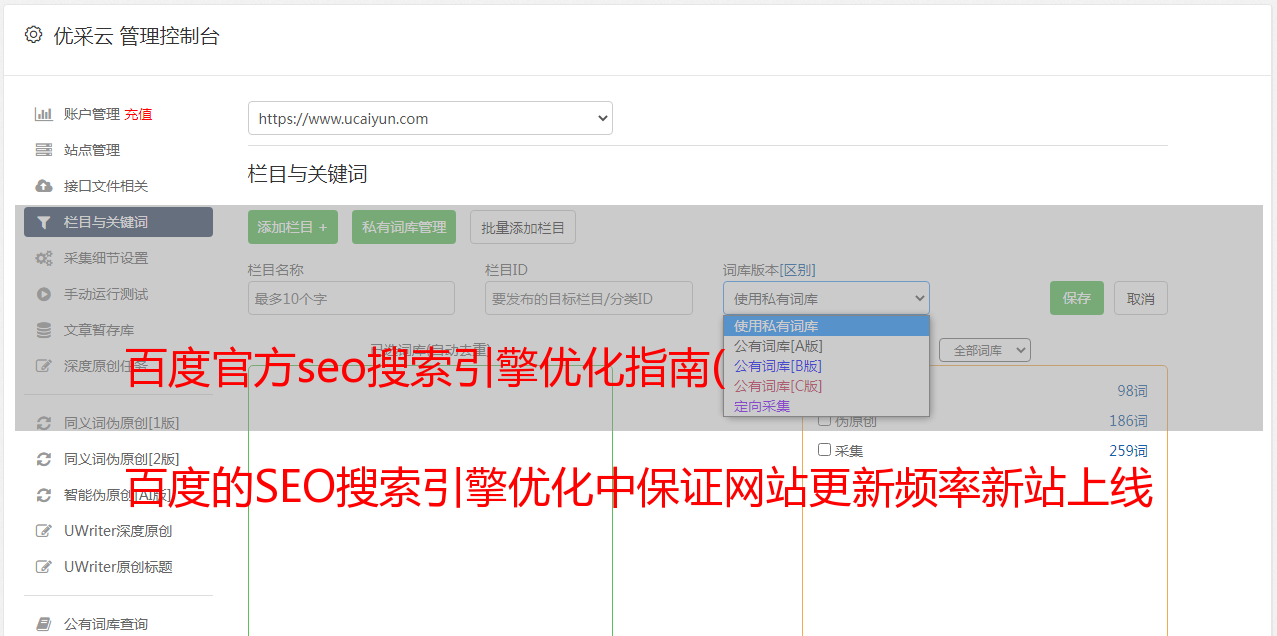
Task: Click the refresh icon for 同义词伪原创[1版]
Action: [43, 423]
